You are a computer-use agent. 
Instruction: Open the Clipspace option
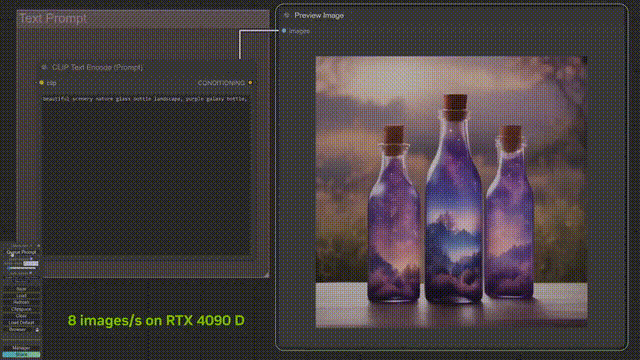coord(21,309)
